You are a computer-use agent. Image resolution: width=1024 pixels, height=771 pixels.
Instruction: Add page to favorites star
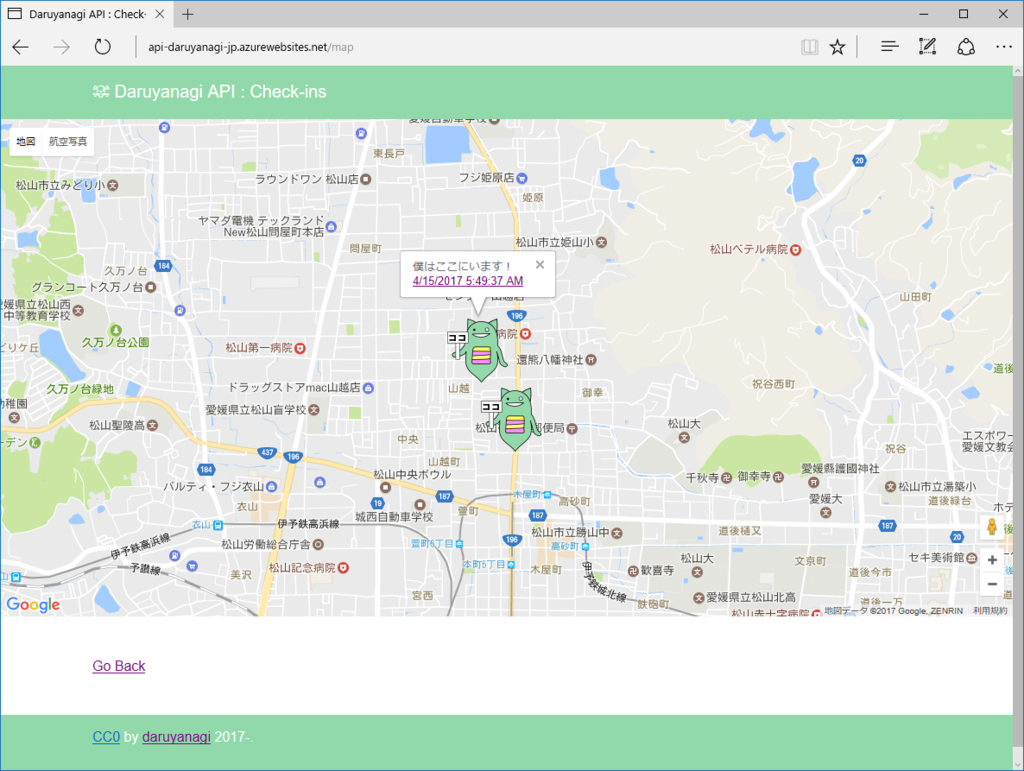click(837, 47)
